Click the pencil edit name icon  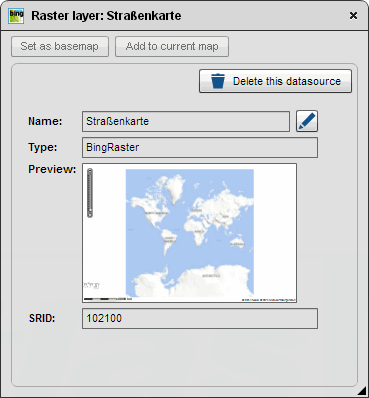point(307,121)
